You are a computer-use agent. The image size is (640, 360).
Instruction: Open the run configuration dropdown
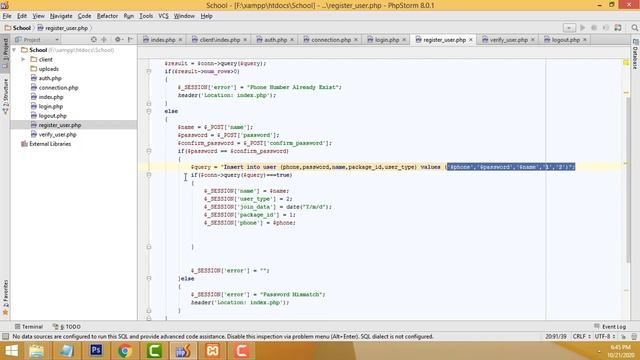tap(569, 28)
